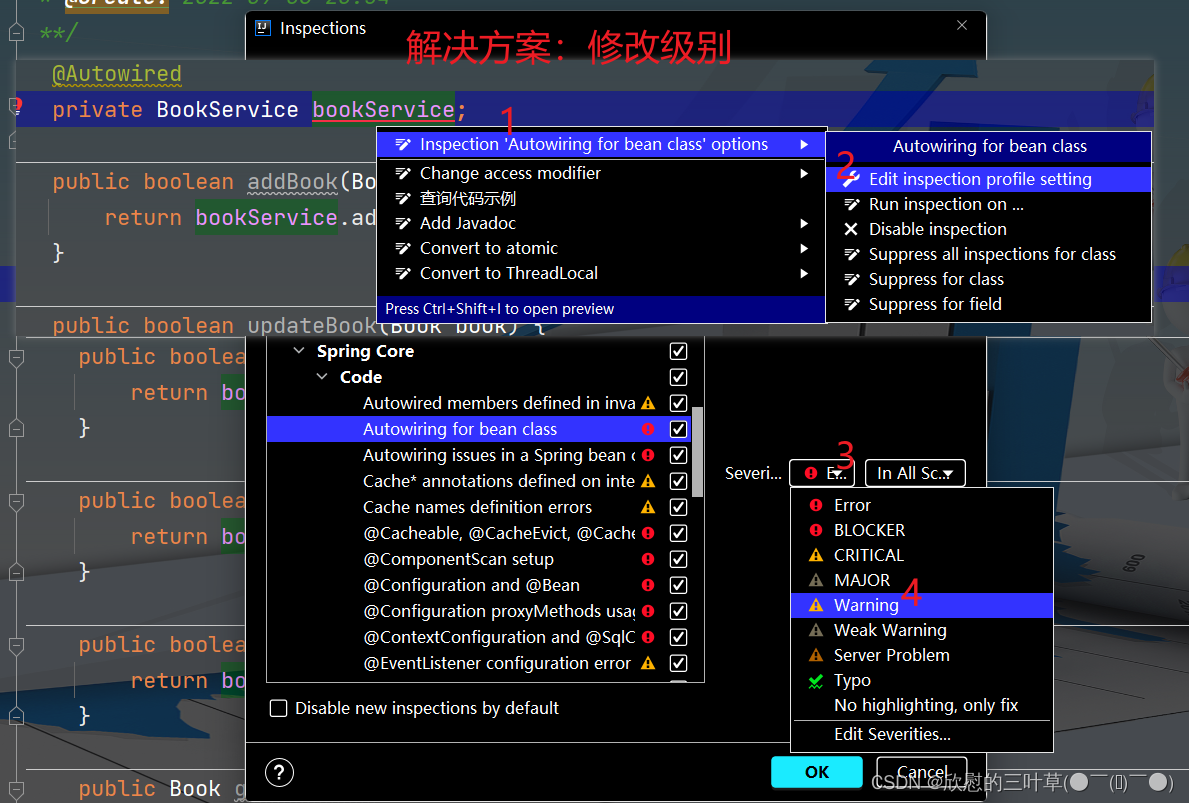Select BLOCKER severity
The image size is (1189, 803).
click(922, 530)
